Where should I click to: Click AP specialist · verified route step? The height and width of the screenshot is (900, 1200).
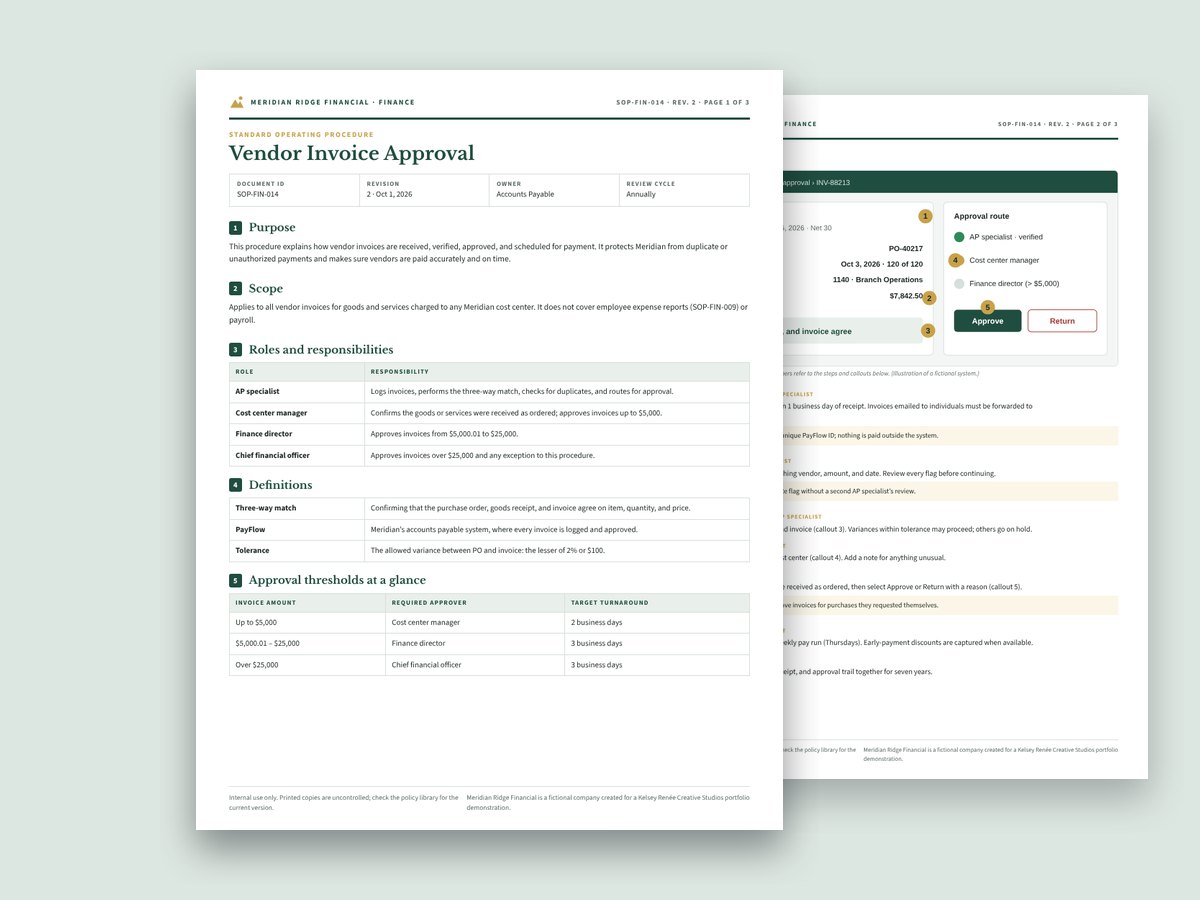coord(1006,237)
